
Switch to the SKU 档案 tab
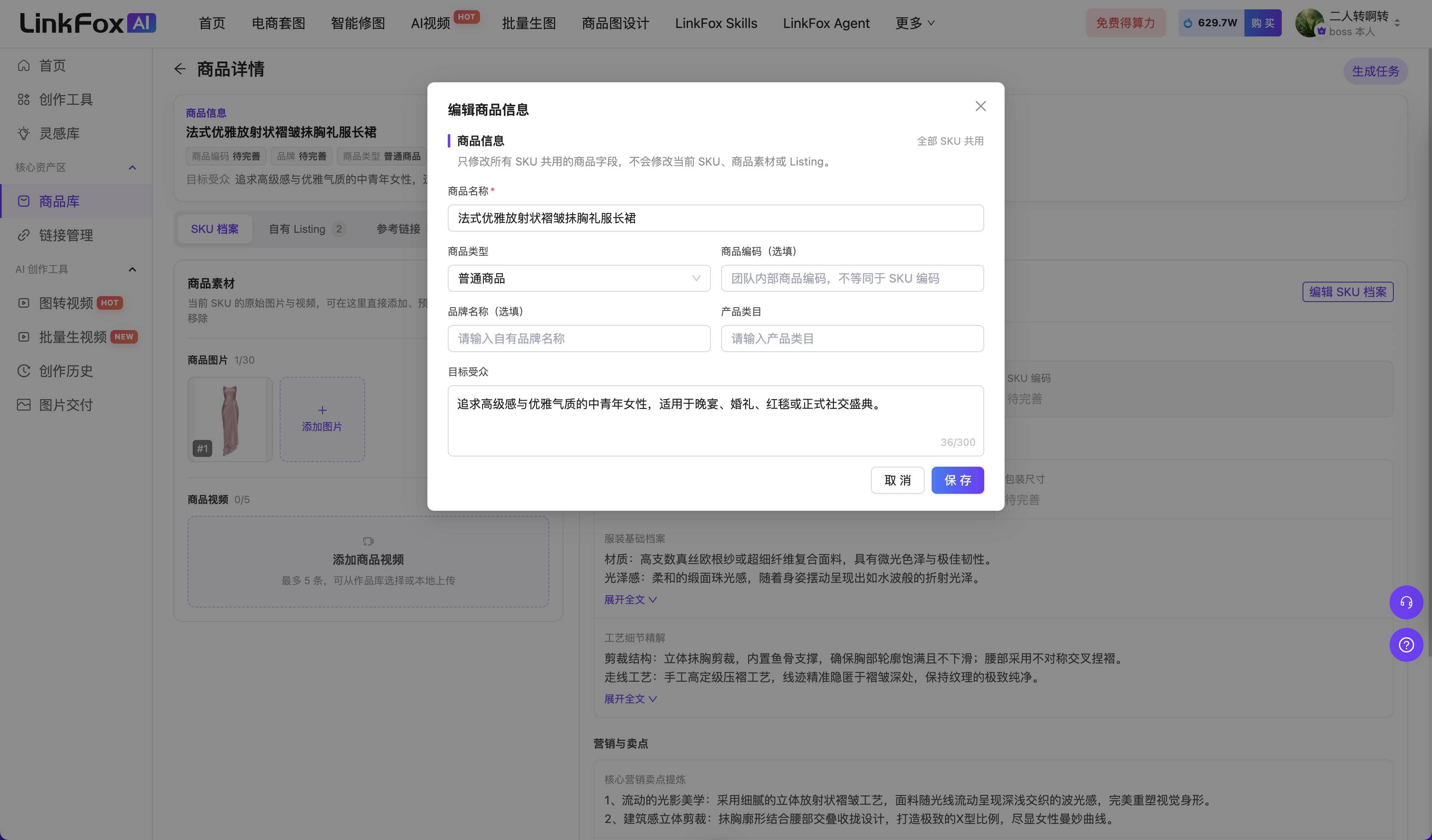pos(214,229)
